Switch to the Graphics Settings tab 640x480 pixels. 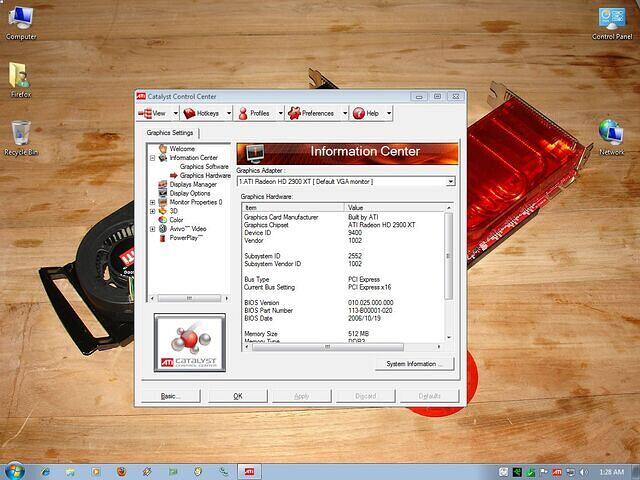[170, 133]
